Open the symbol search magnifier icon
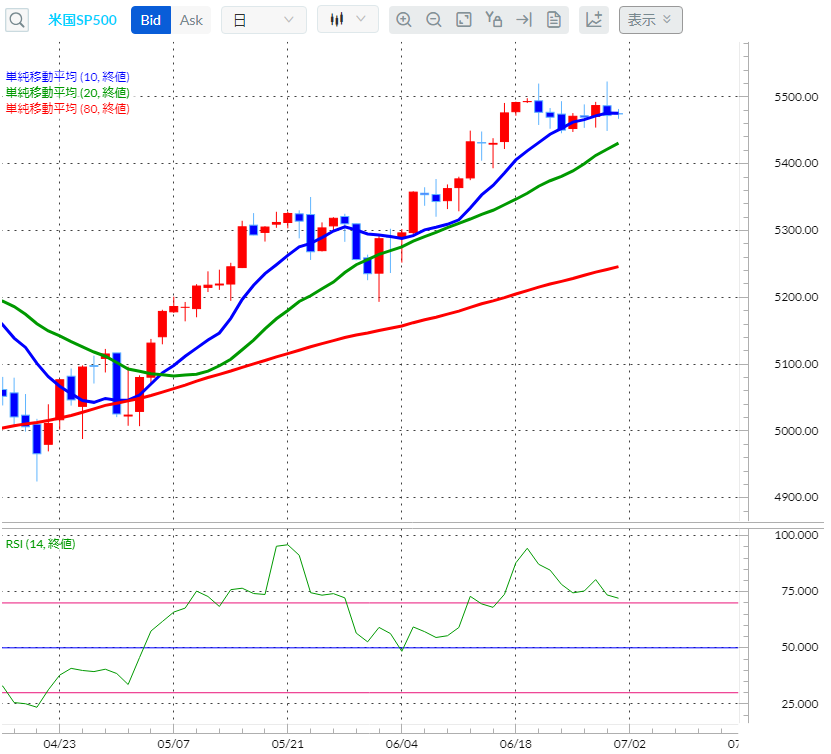831x754 pixels. [17, 19]
